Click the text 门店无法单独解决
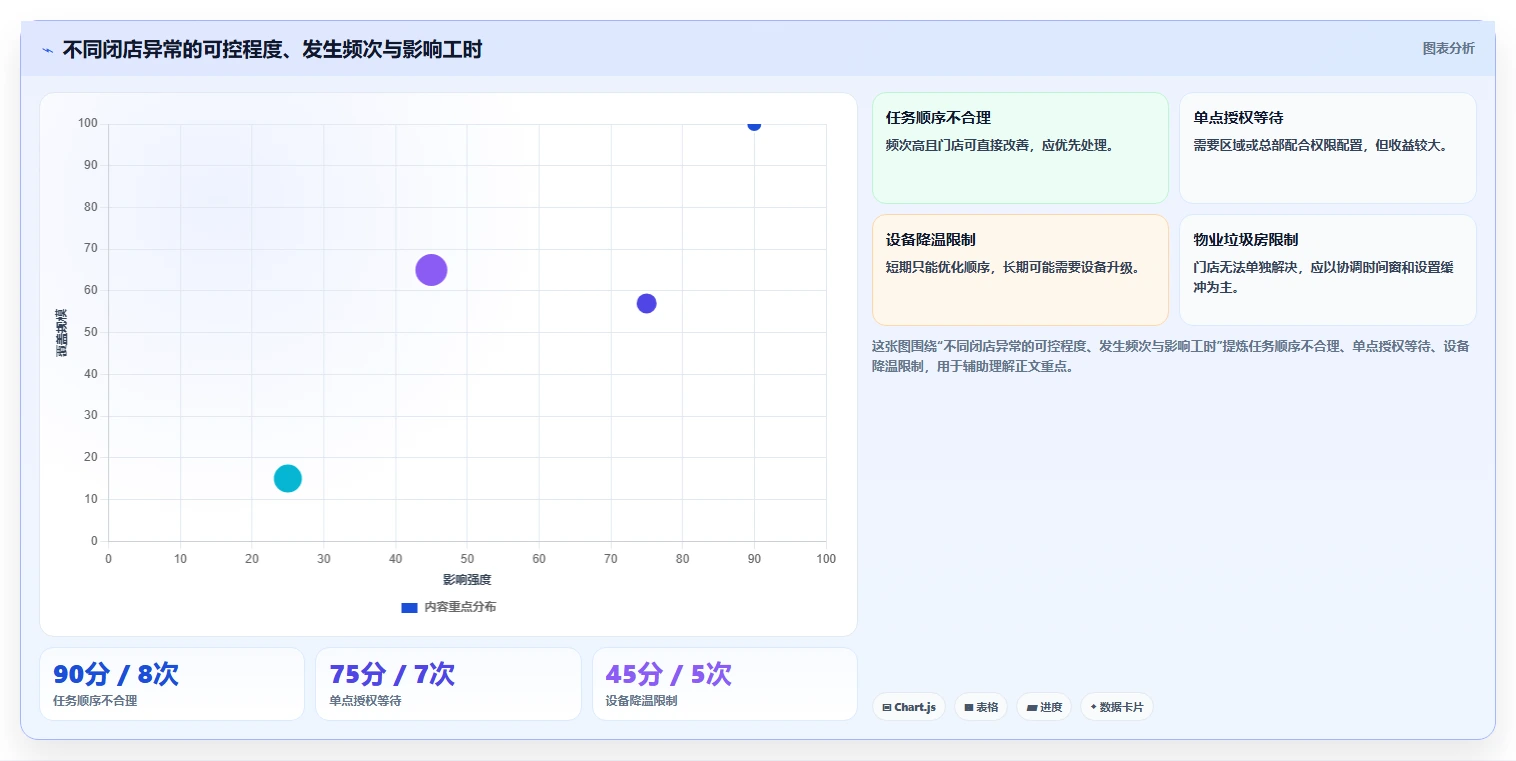Screen dimensions: 1516x761 (1245, 267)
